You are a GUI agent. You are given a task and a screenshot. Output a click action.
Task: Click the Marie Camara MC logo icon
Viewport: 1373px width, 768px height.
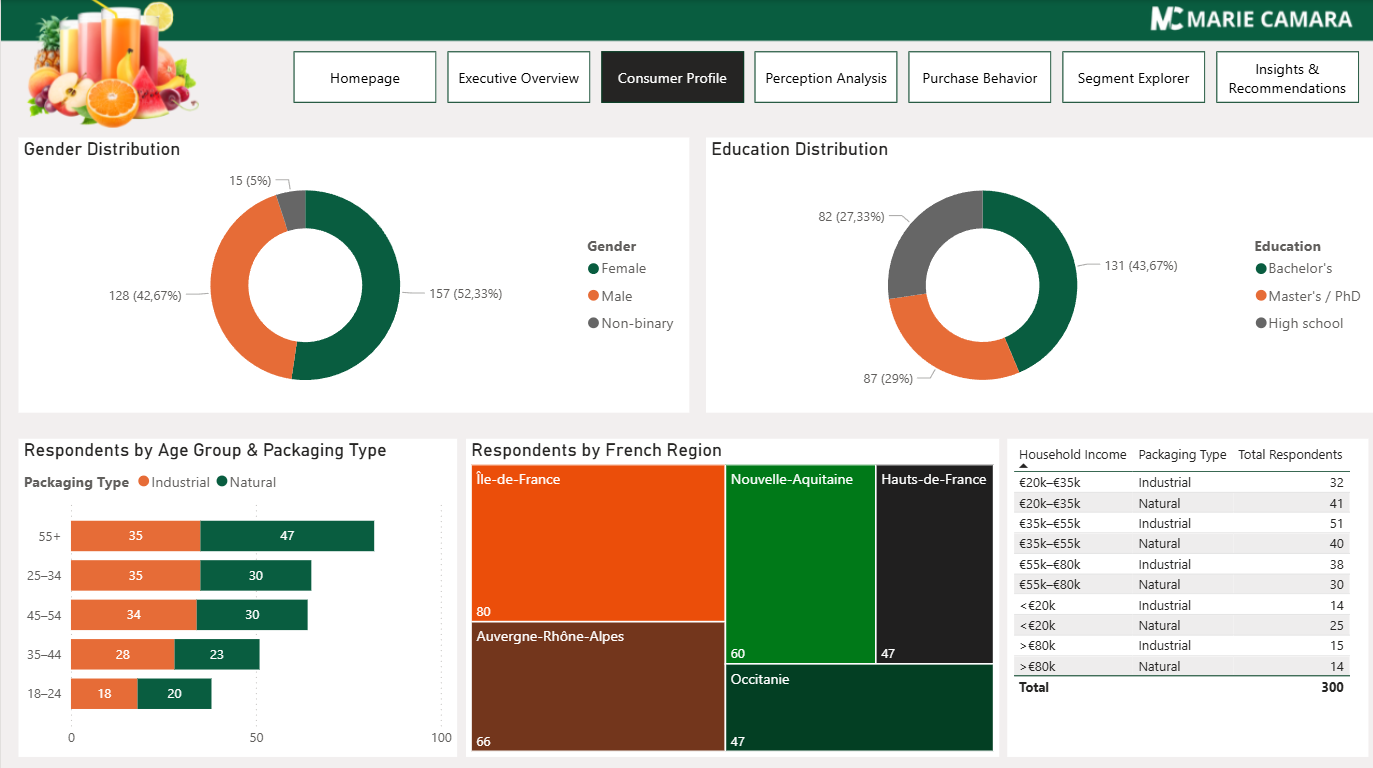1167,19
